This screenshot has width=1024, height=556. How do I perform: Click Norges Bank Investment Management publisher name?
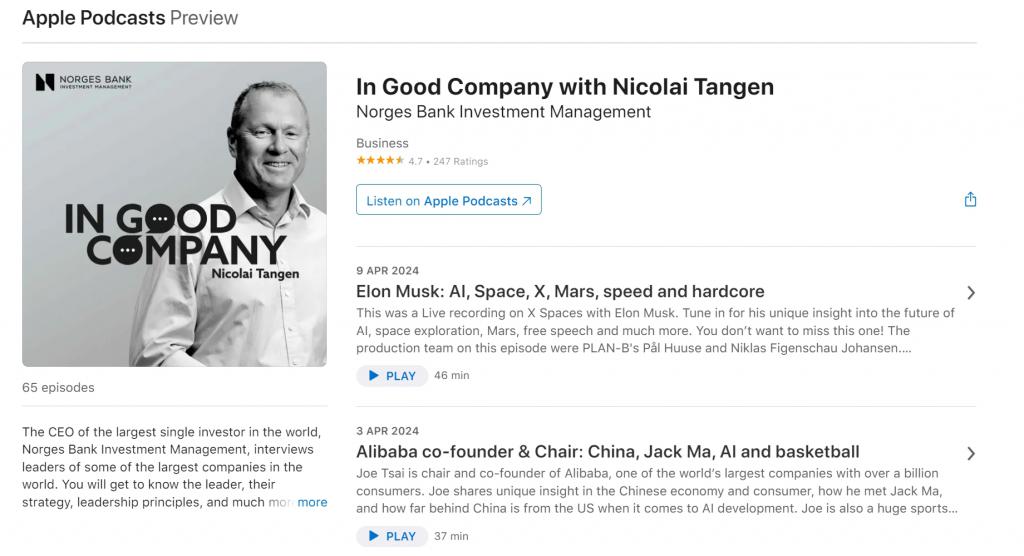[503, 112]
